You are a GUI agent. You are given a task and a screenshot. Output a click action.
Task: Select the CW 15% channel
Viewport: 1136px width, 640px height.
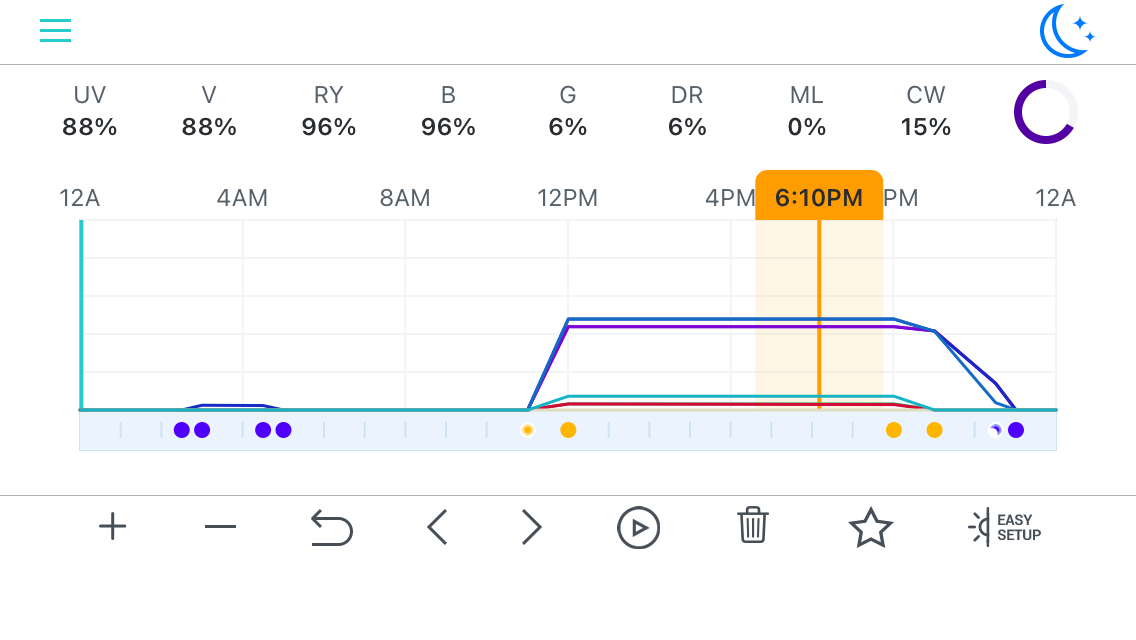coord(926,111)
